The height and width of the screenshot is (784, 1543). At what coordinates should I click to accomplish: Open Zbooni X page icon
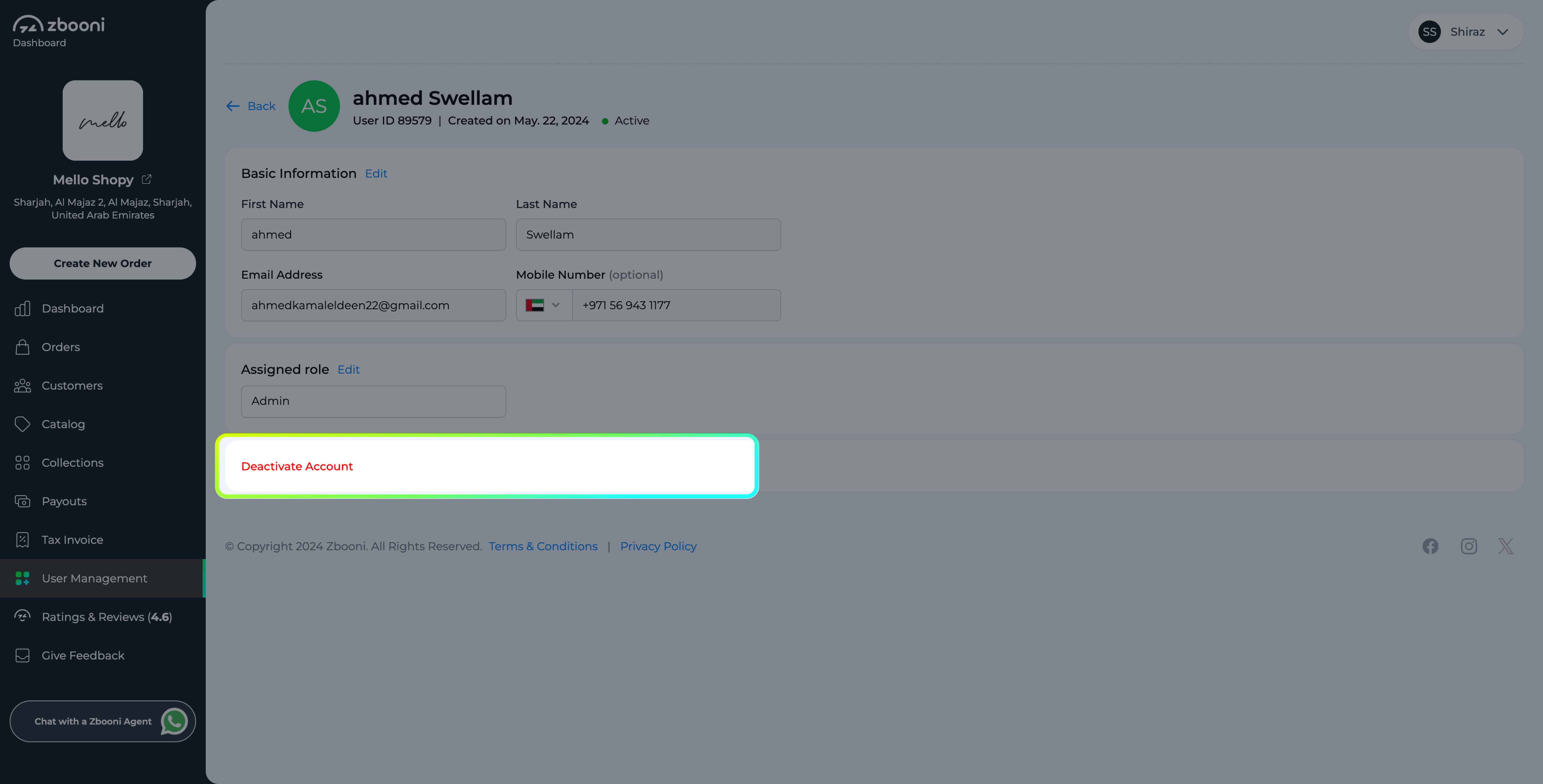[x=1506, y=546]
